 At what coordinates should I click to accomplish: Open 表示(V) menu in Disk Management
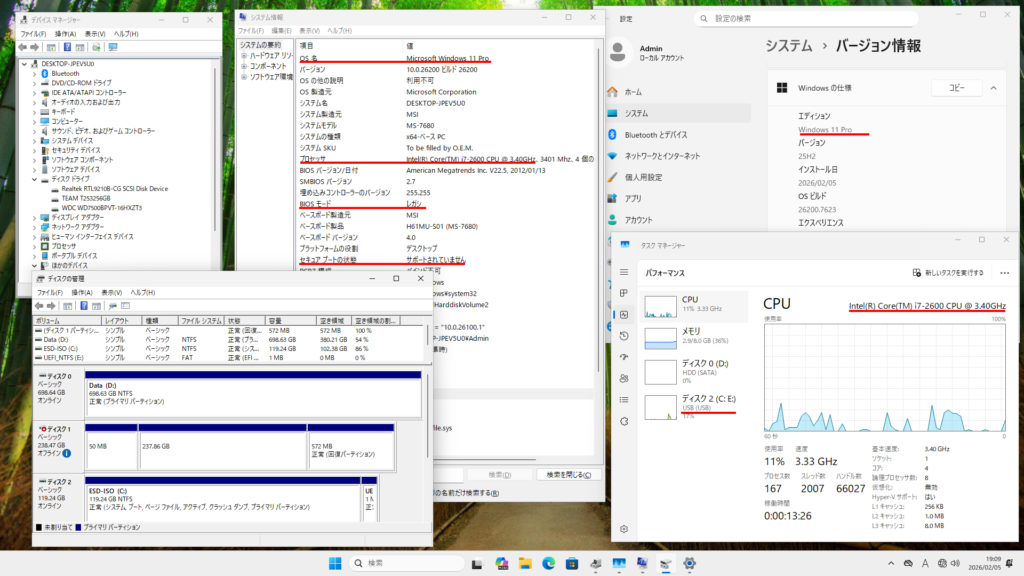(x=111, y=291)
